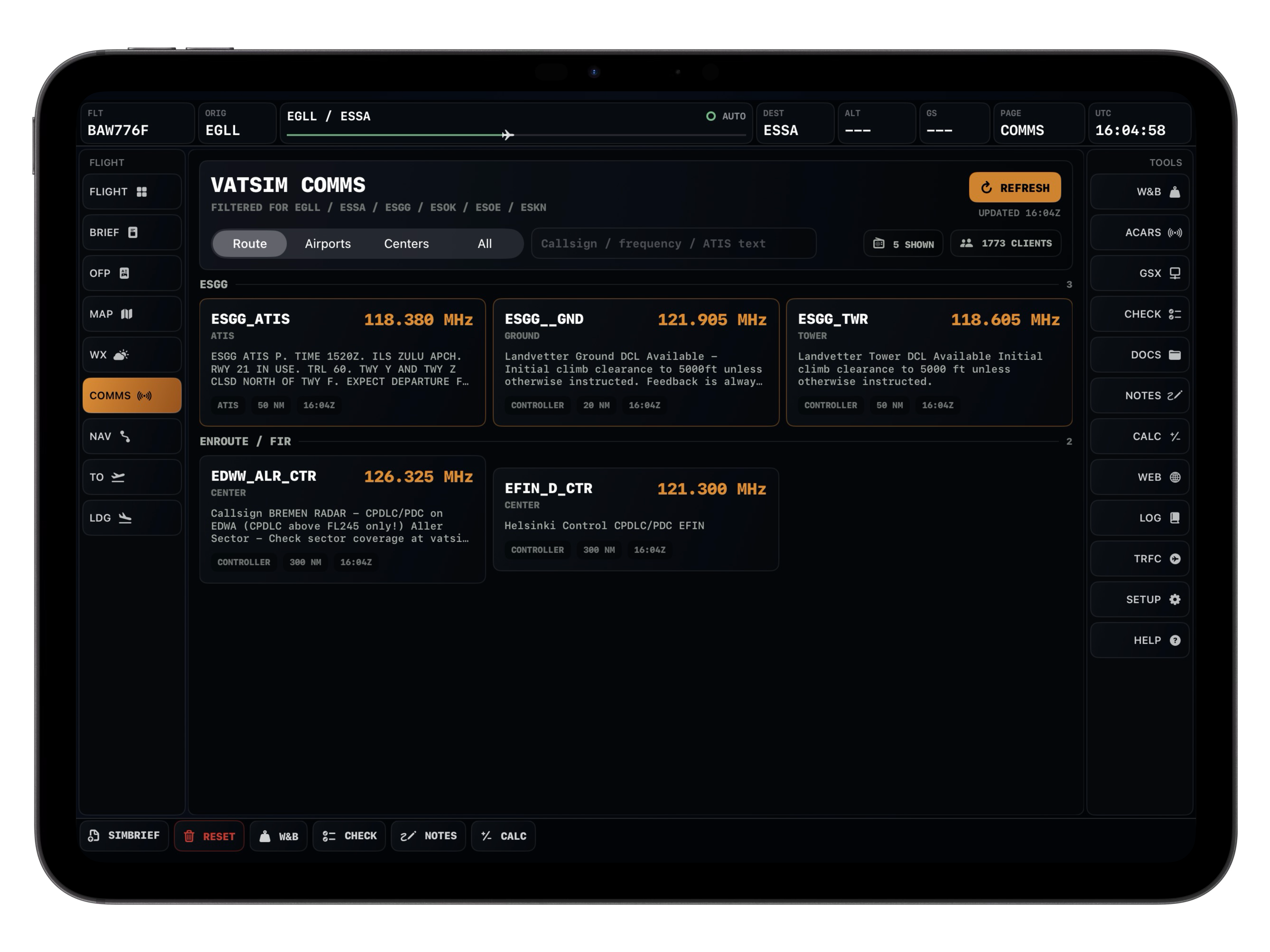Click the UPDATED 16:04Z label

click(x=1019, y=213)
